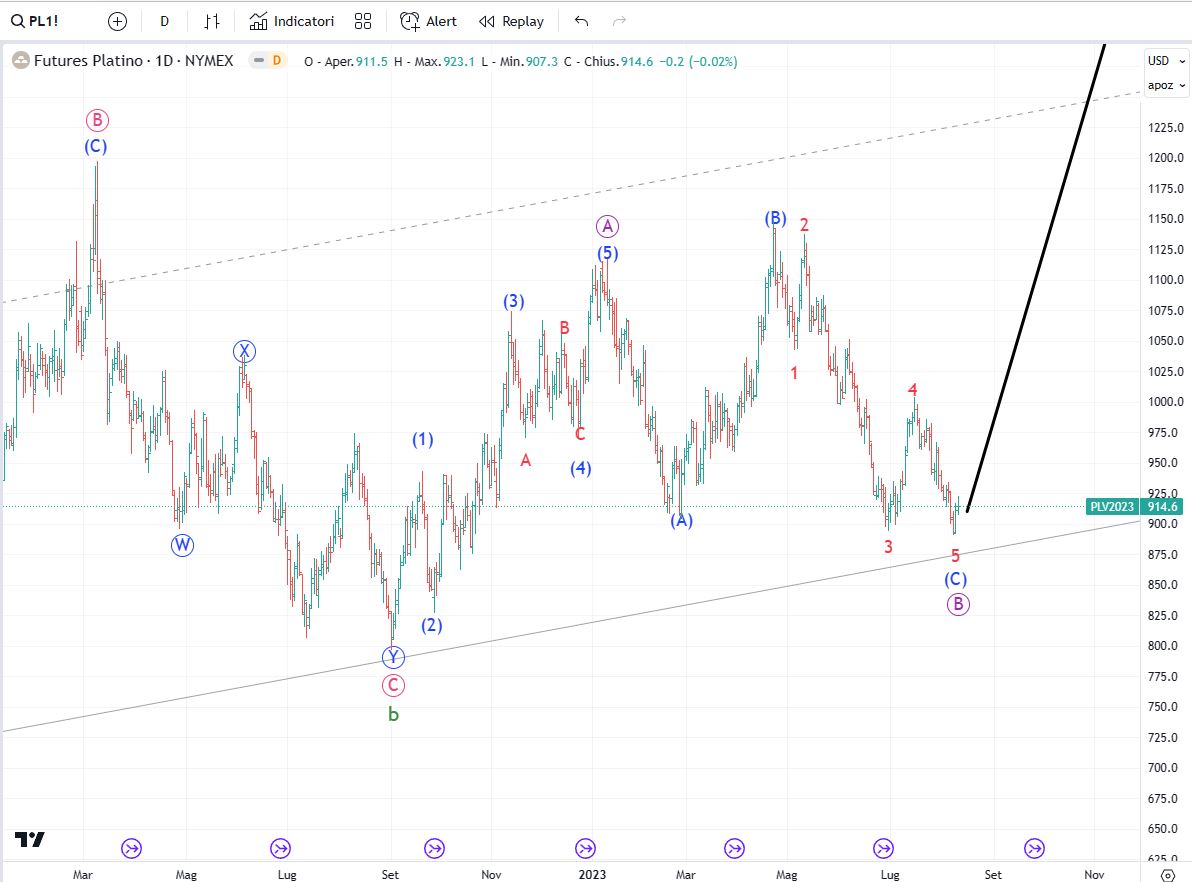The image size is (1192, 882).
Task: Select the circled Y wave label
Action: tap(393, 657)
